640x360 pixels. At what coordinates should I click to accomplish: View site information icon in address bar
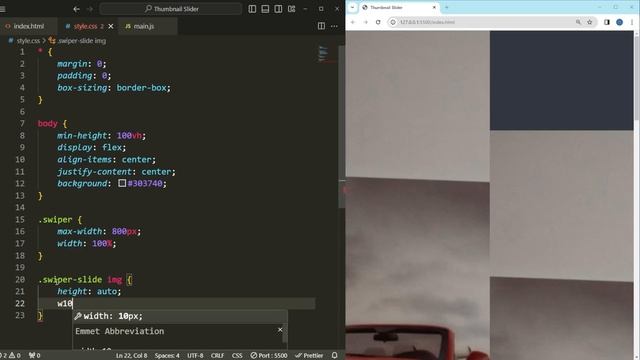[393, 22]
